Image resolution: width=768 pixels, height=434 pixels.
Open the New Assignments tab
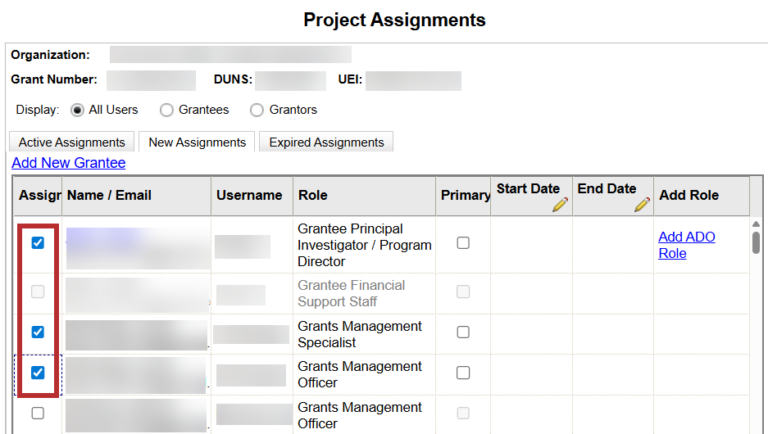click(x=196, y=142)
